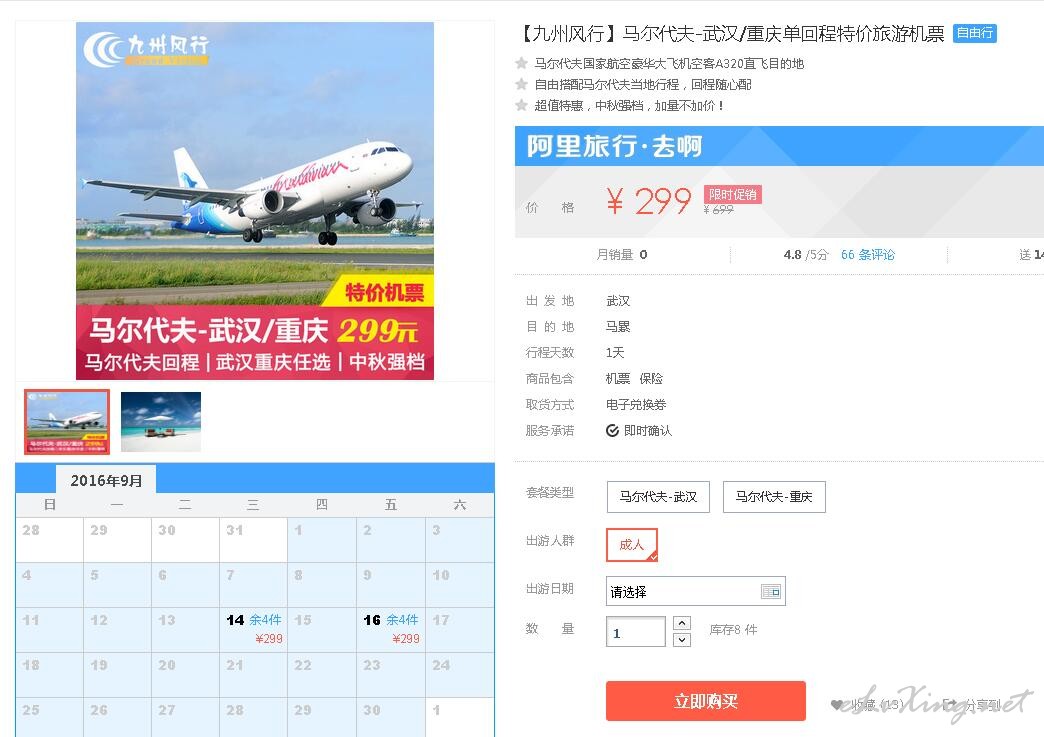The height and width of the screenshot is (737, 1044).
Task: Decrease quantity with the down arrow
Action: [x=682, y=640]
